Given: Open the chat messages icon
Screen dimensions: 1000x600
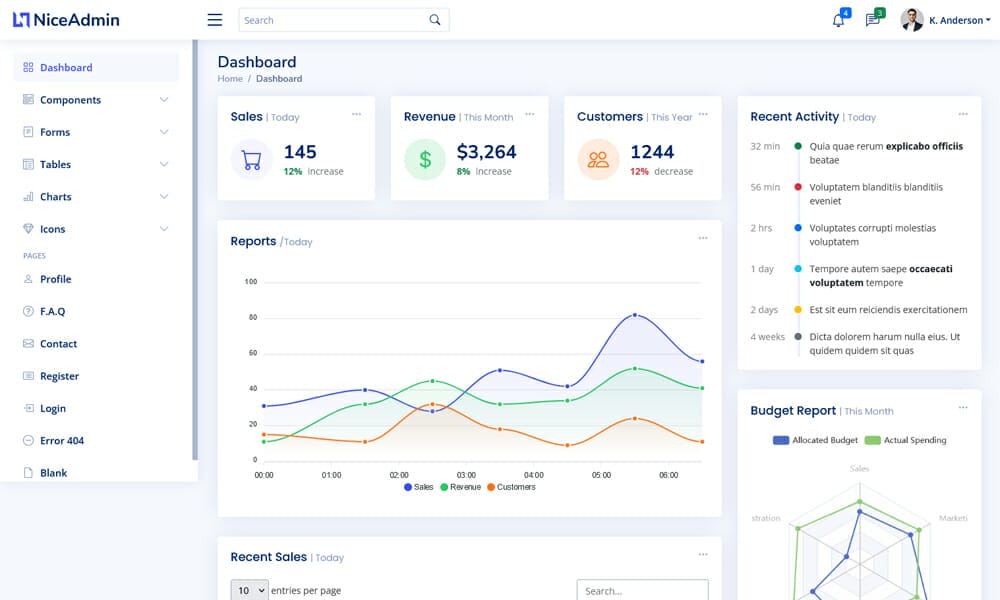Looking at the screenshot, I should click(871, 19).
